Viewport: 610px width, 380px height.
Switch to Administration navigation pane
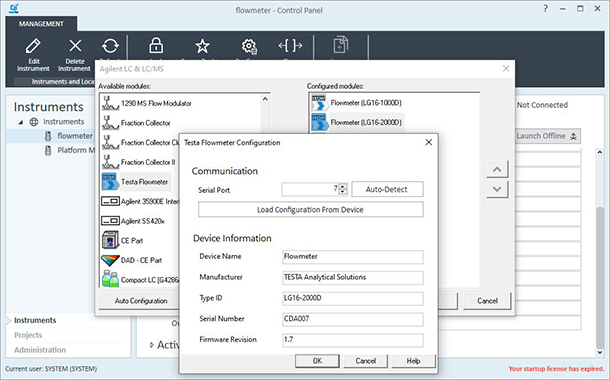[x=40, y=350]
